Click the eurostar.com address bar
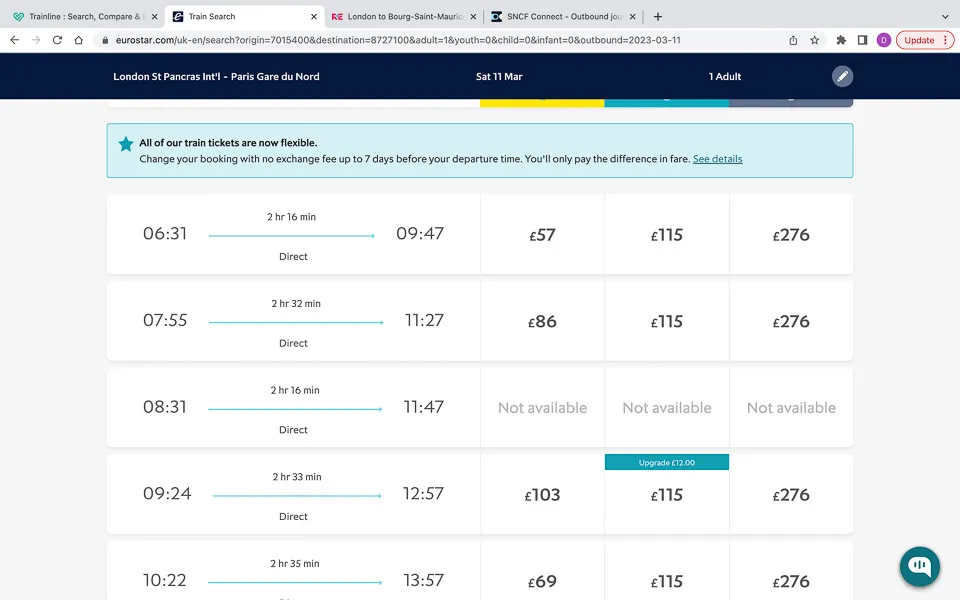The height and width of the screenshot is (600, 960). pyautogui.click(x=398, y=40)
